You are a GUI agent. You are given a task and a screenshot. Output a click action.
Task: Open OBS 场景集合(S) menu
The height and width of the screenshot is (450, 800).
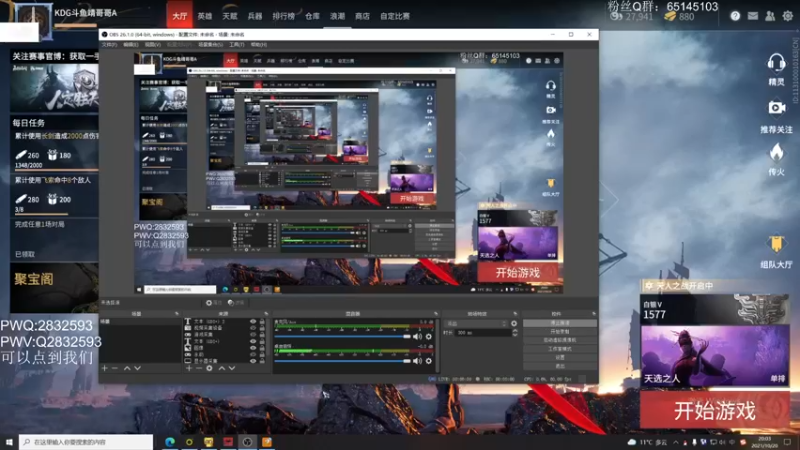click(210, 45)
